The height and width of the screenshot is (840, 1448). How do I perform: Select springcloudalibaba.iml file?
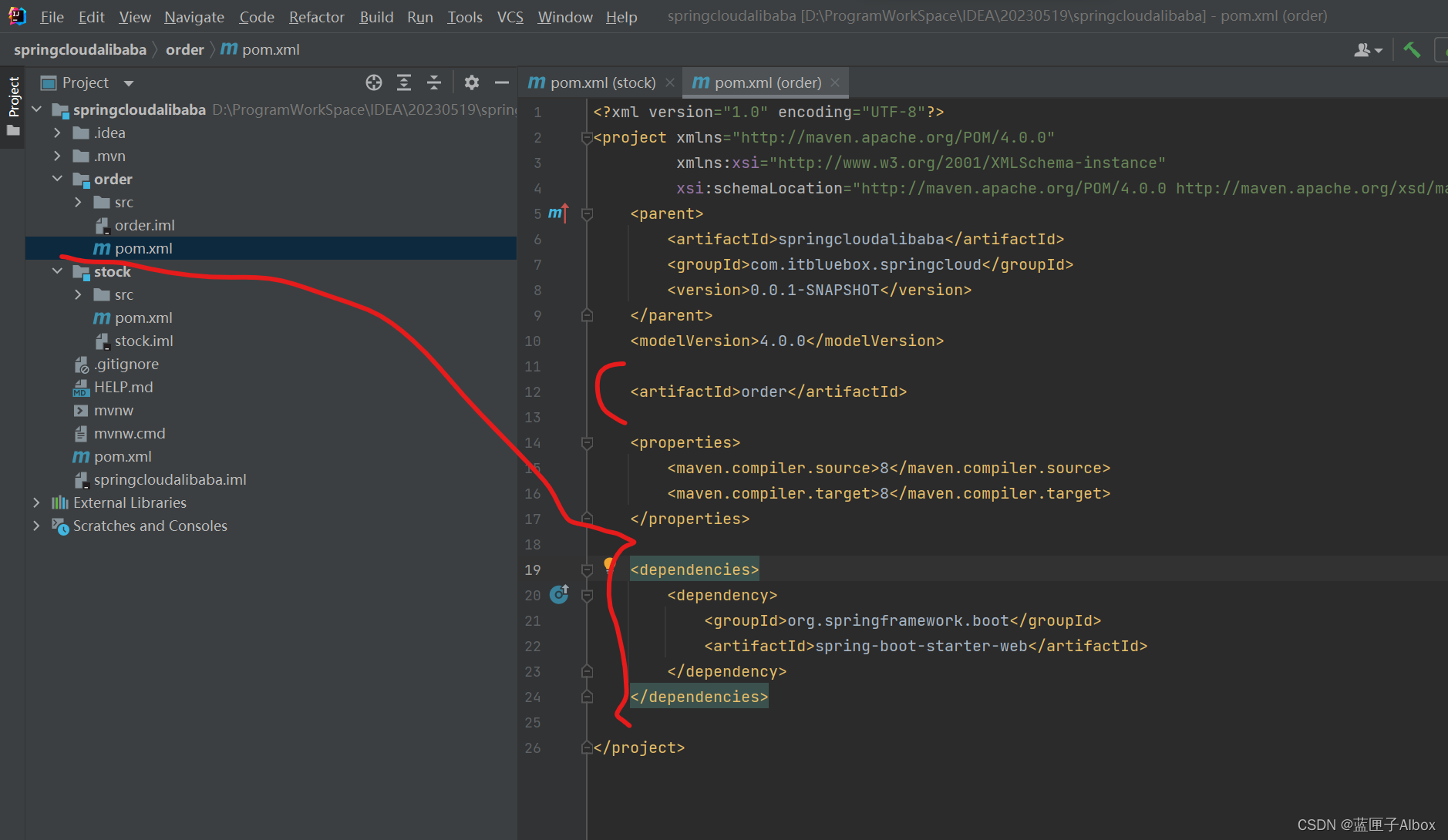click(x=170, y=479)
